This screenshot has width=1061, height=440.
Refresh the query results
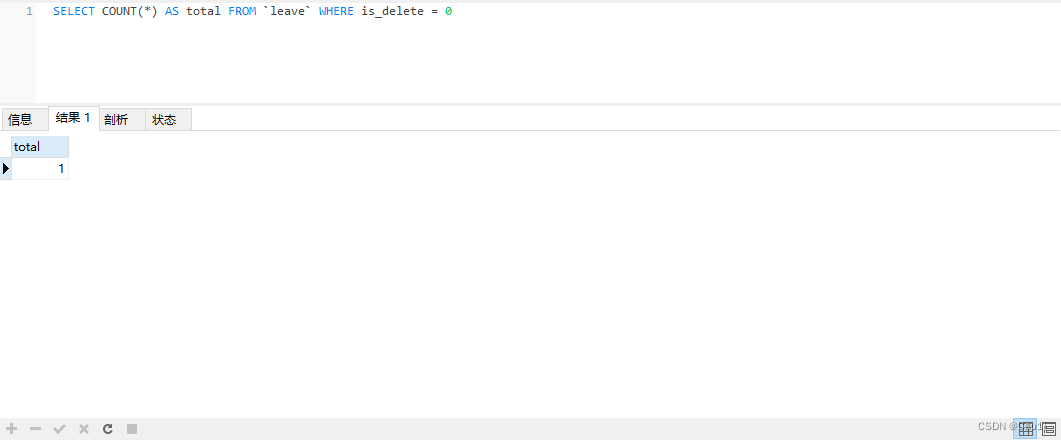coord(108,428)
